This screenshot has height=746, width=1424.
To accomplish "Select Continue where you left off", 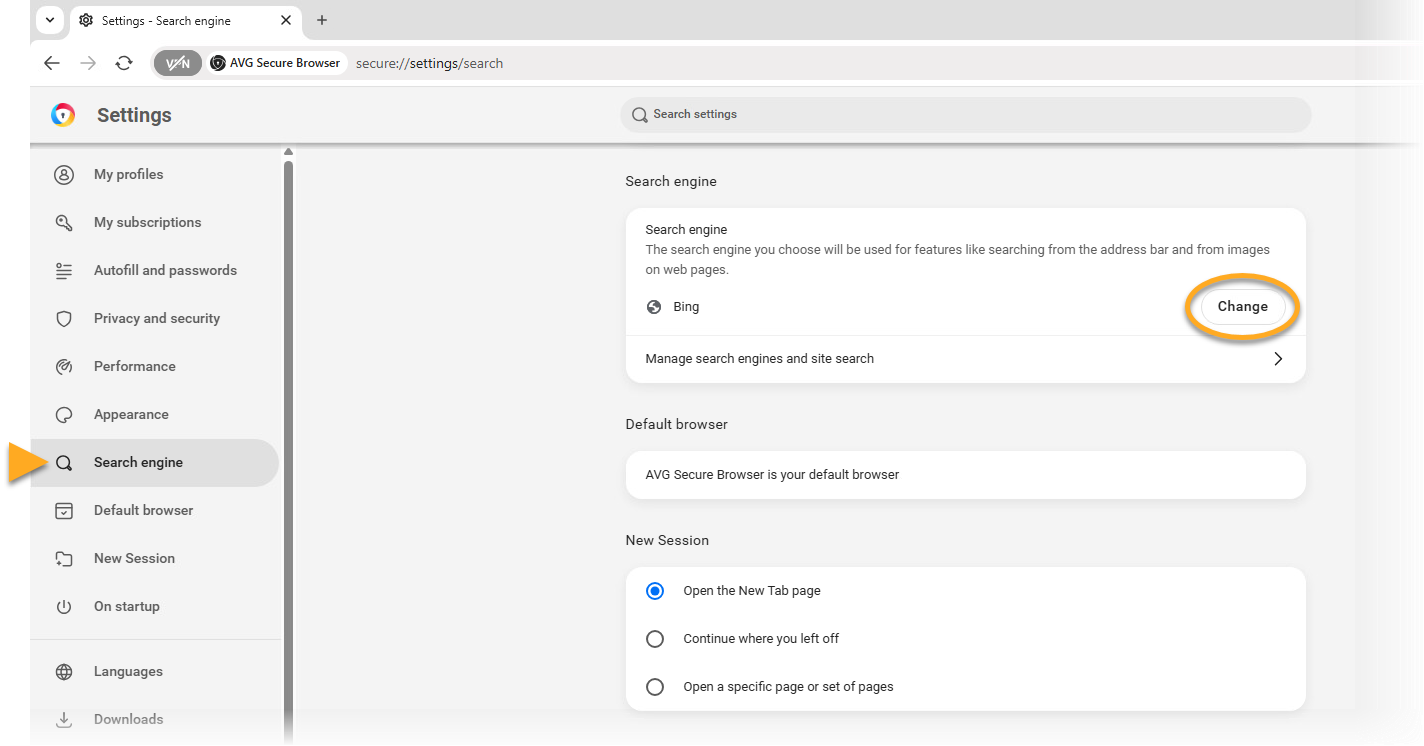I will point(655,639).
